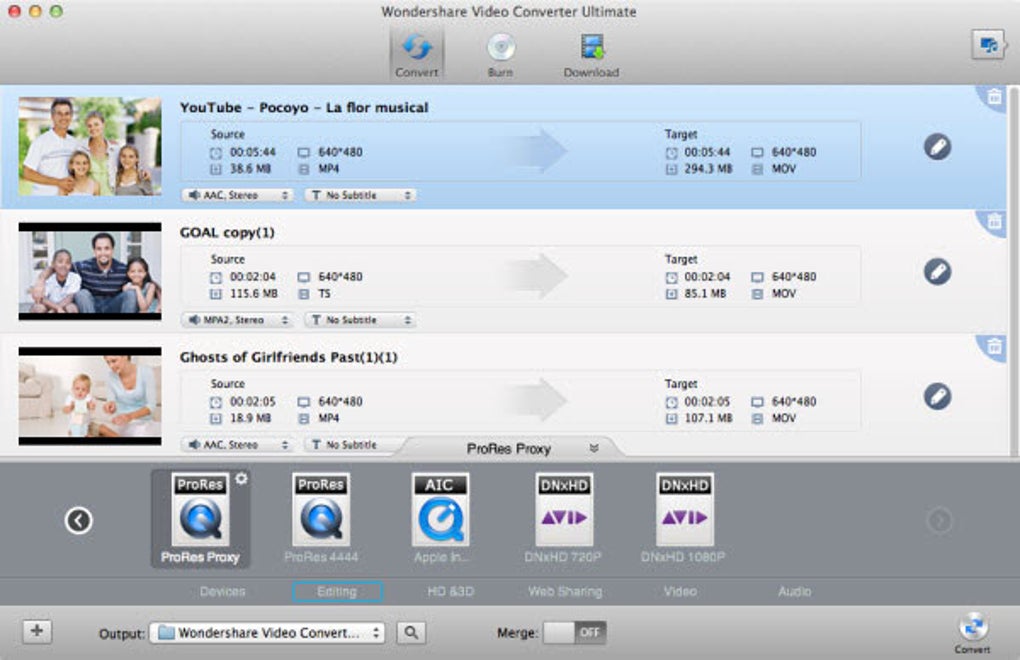This screenshot has height=660, width=1020.
Task: Click the media transfer icon at top right
Action: click(988, 46)
